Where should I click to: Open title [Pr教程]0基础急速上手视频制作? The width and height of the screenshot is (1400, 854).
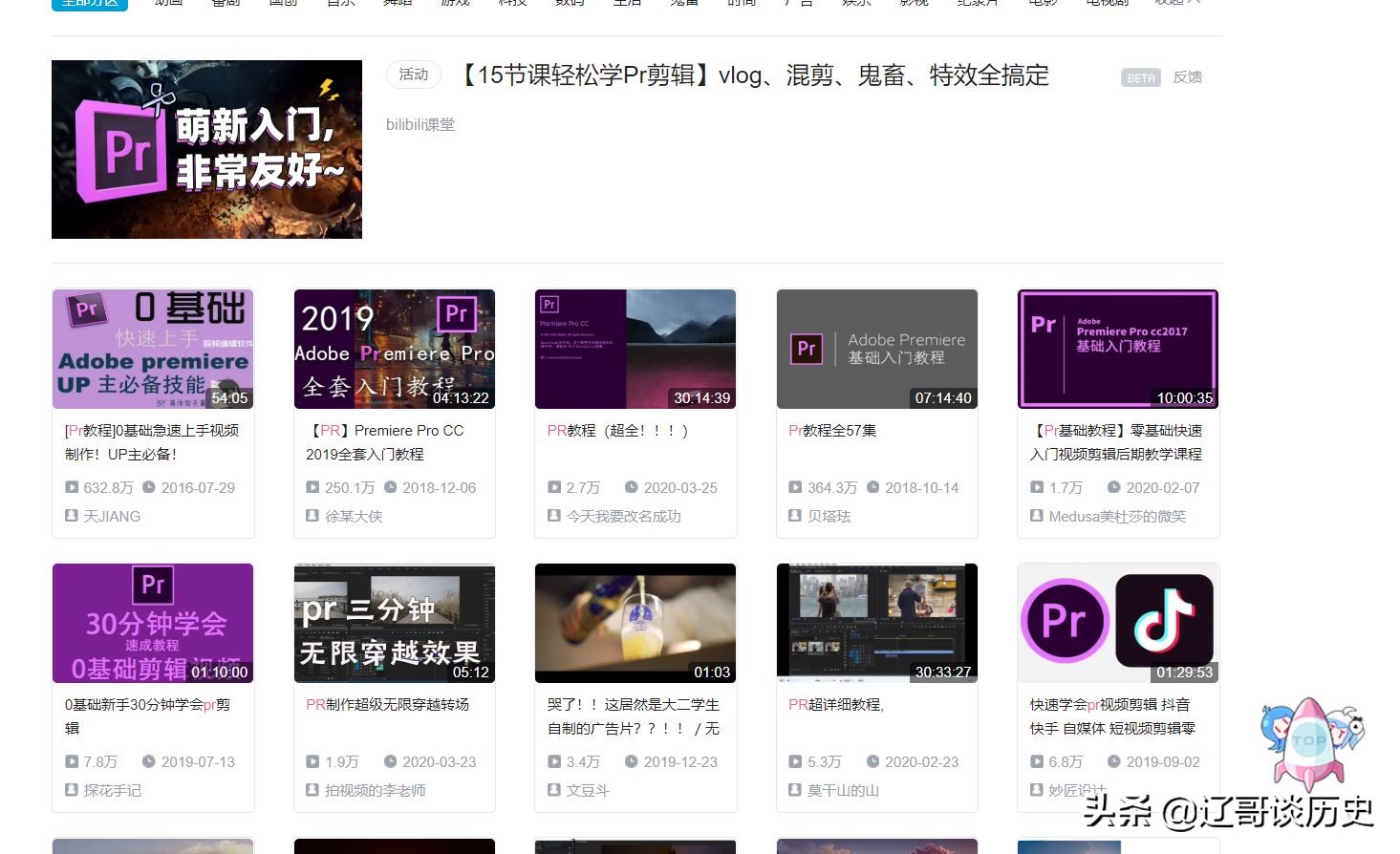click(152, 442)
